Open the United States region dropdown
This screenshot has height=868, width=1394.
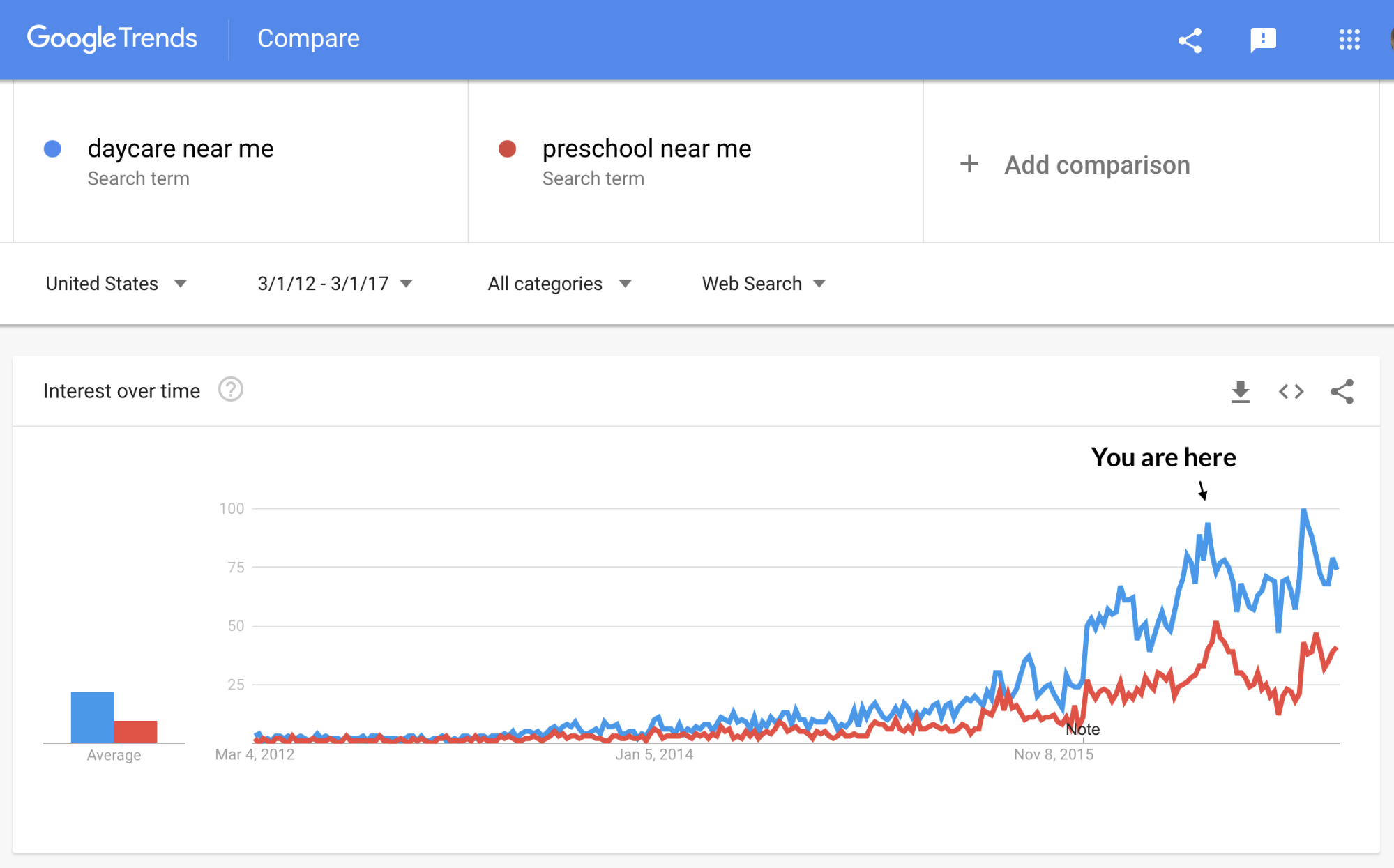[116, 284]
